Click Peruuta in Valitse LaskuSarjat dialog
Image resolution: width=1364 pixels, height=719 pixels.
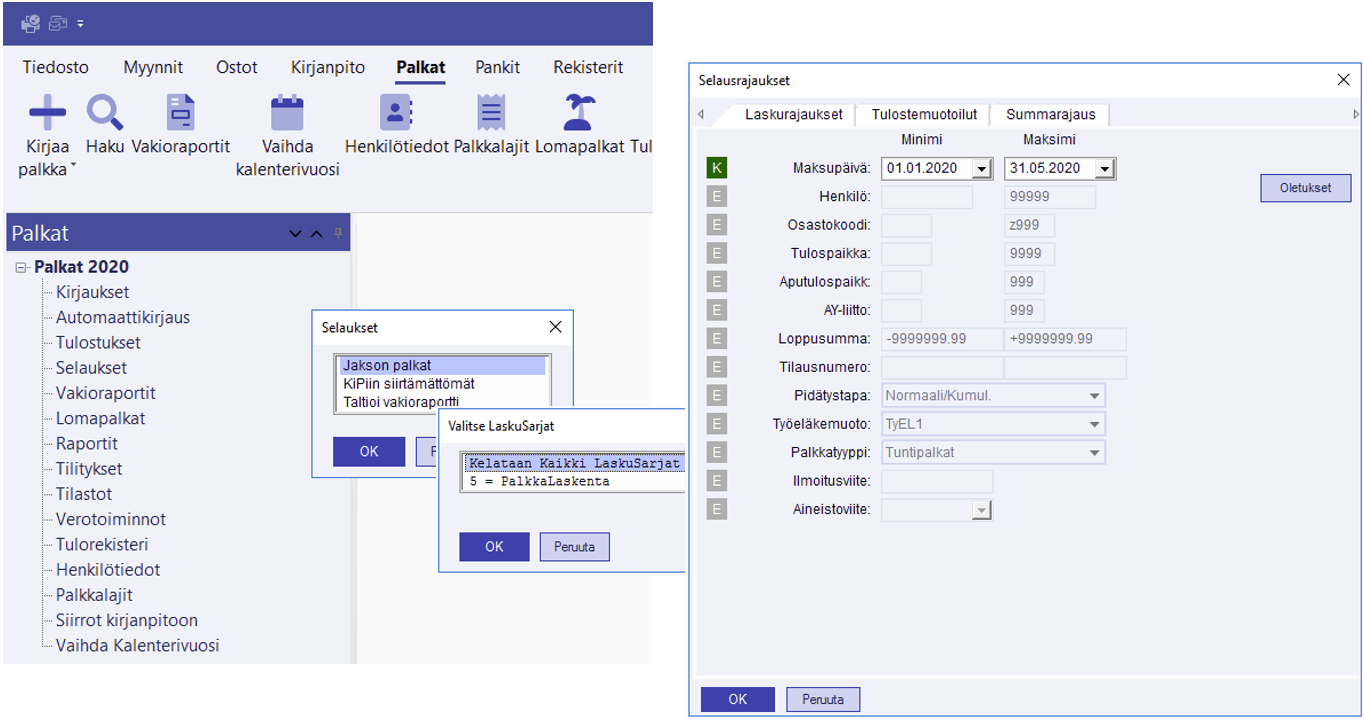tap(574, 547)
